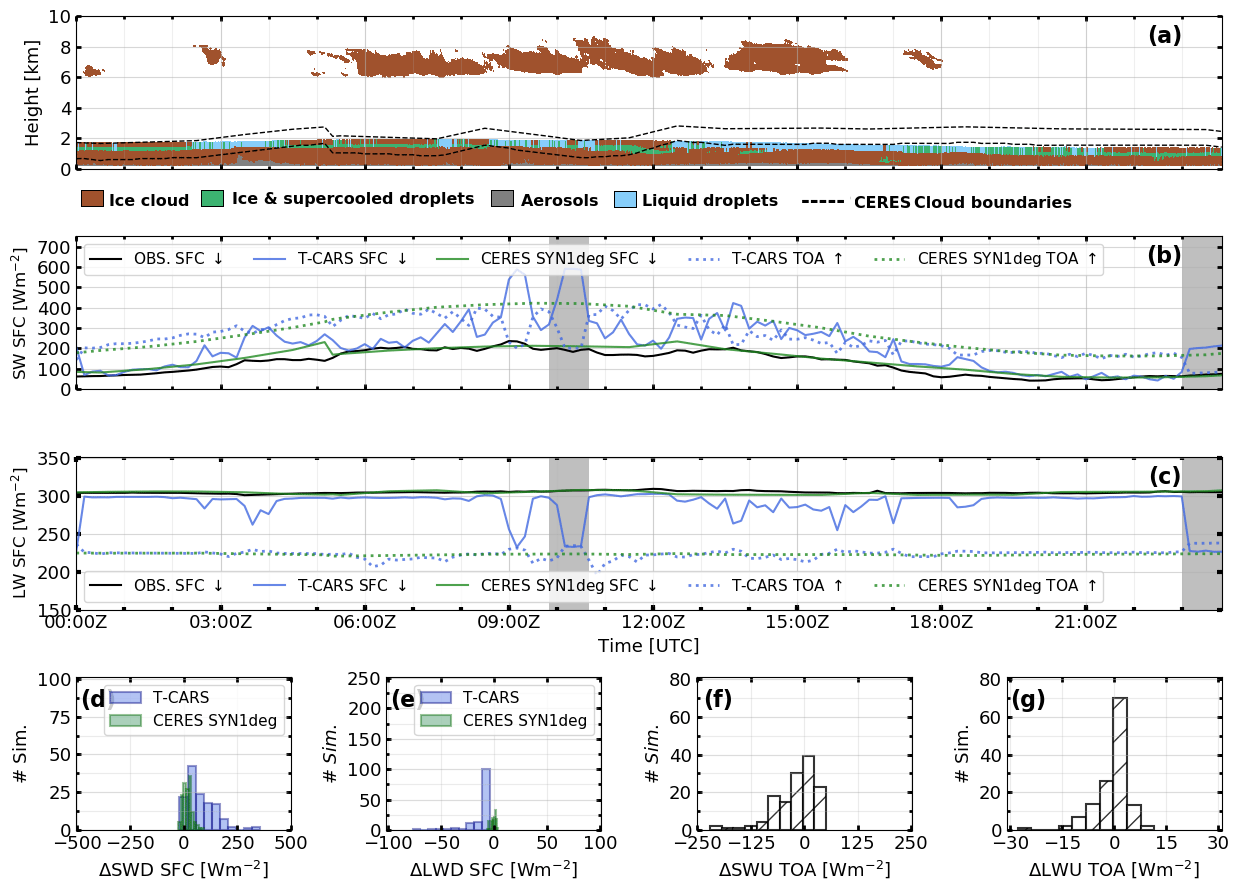Click the ΔSWU TOA axis label
This screenshot has width=1239, height=890.
(804, 869)
